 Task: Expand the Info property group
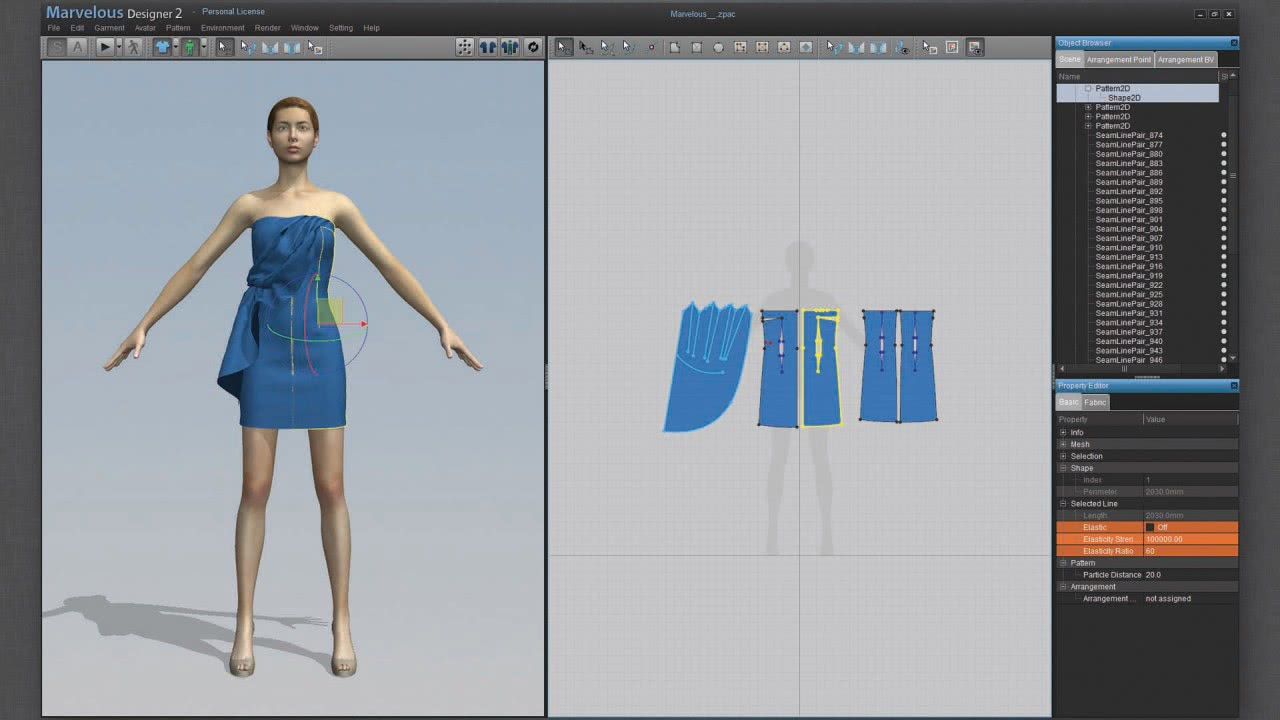(1063, 432)
